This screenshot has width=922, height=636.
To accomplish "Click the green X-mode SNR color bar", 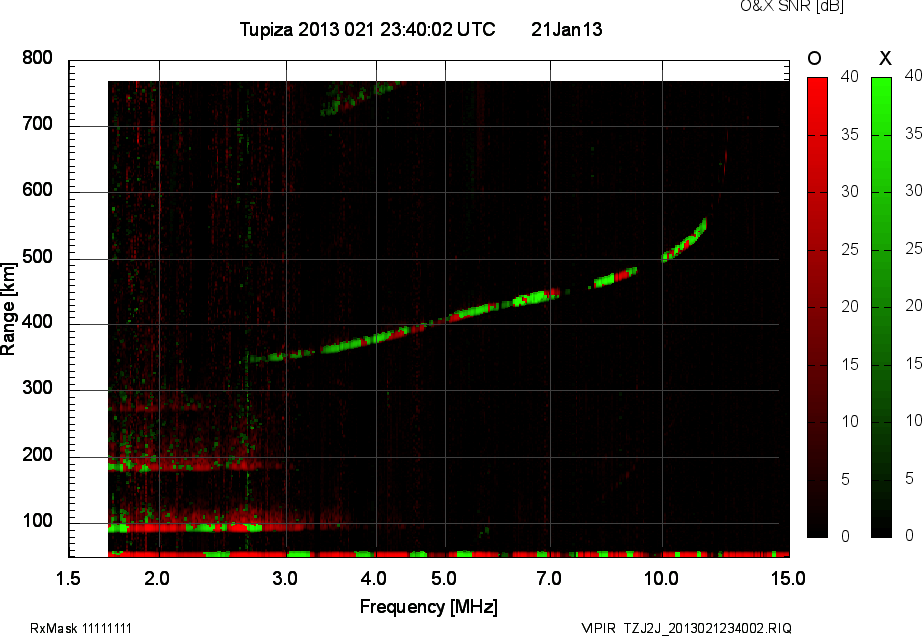I will [881, 307].
